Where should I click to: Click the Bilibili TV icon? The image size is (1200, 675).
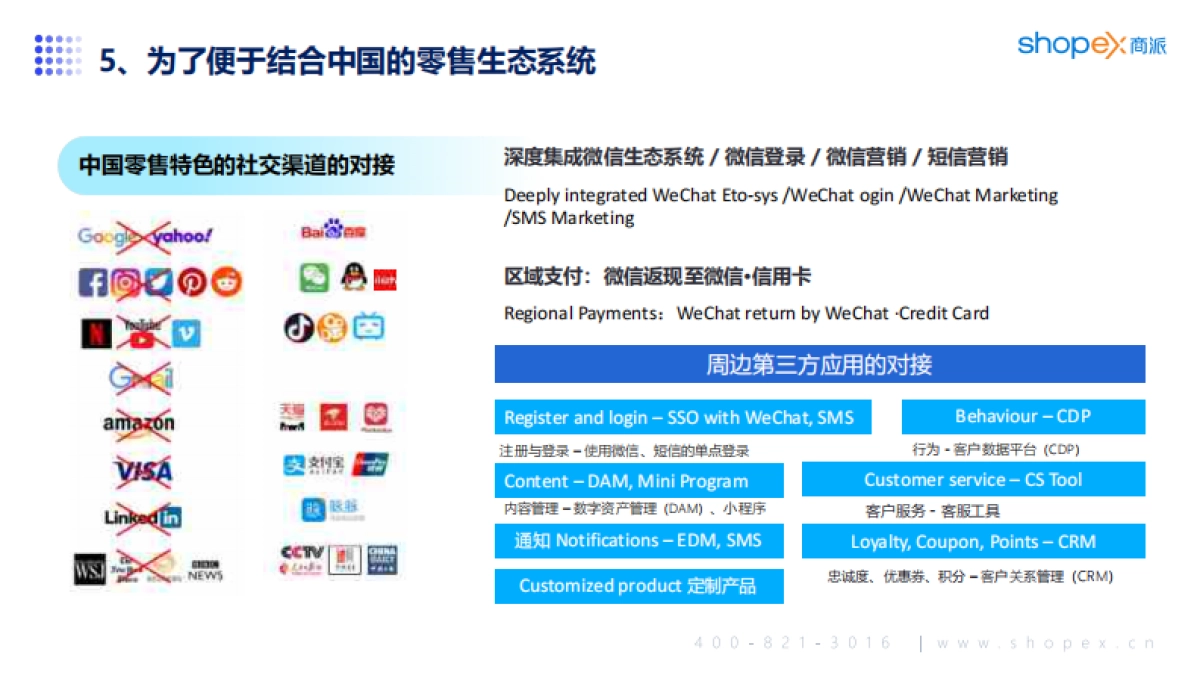coord(367,325)
